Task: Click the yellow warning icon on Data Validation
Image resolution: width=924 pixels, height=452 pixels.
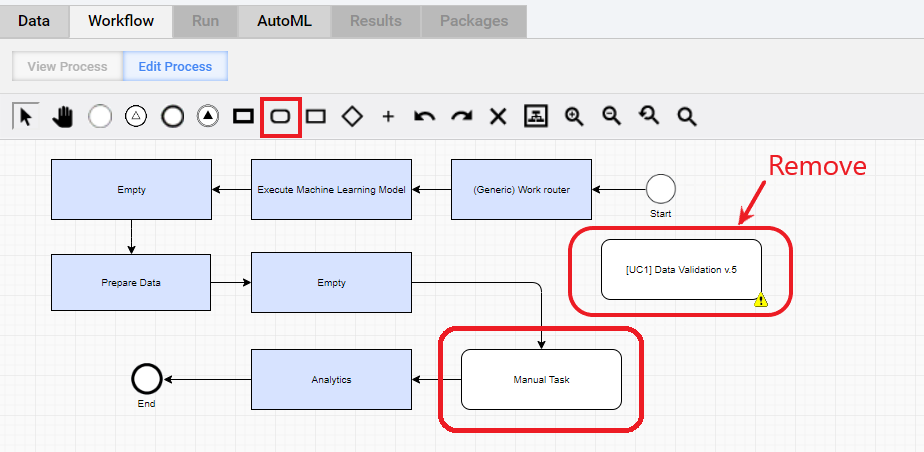Action: pos(761,300)
